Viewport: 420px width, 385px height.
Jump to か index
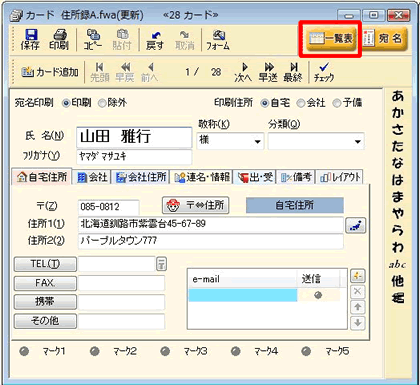point(397,113)
